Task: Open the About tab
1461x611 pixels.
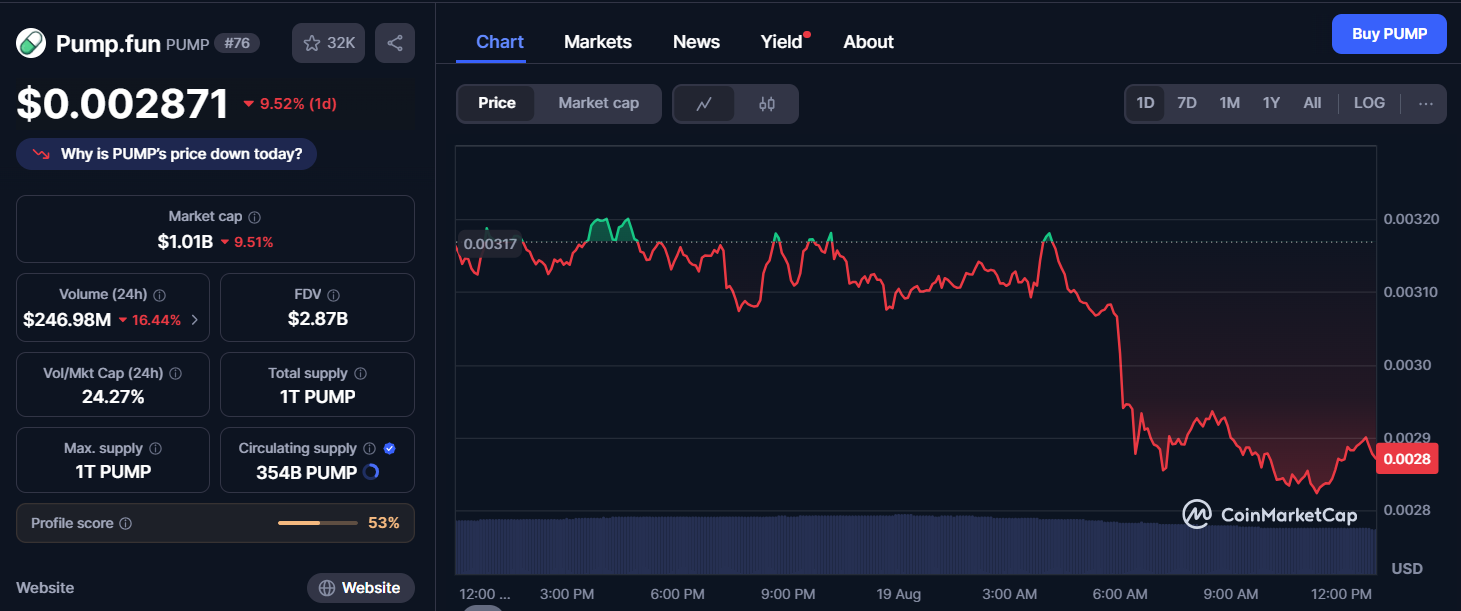Action: [868, 42]
